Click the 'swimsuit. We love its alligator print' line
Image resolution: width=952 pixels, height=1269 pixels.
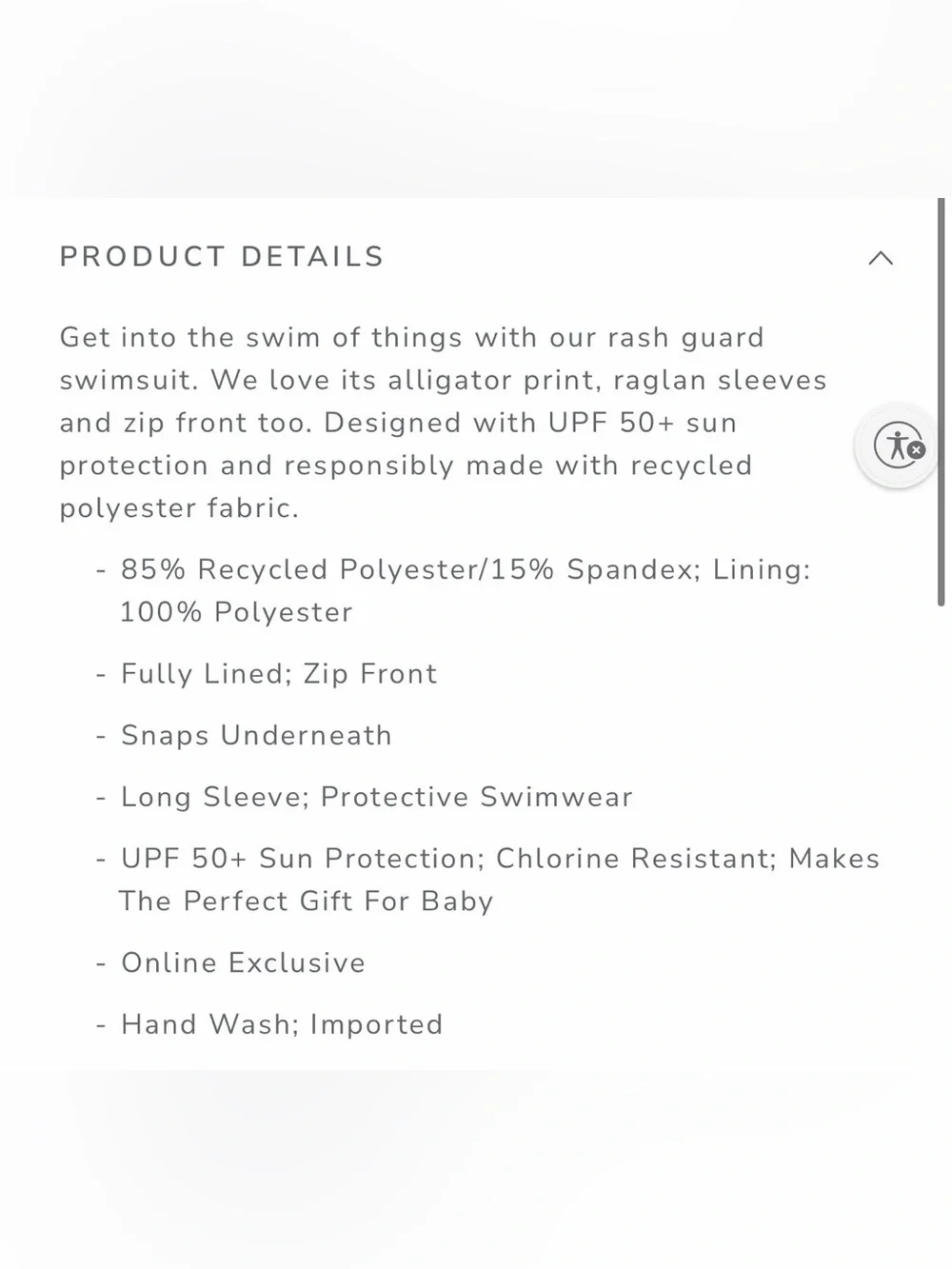pos(443,381)
